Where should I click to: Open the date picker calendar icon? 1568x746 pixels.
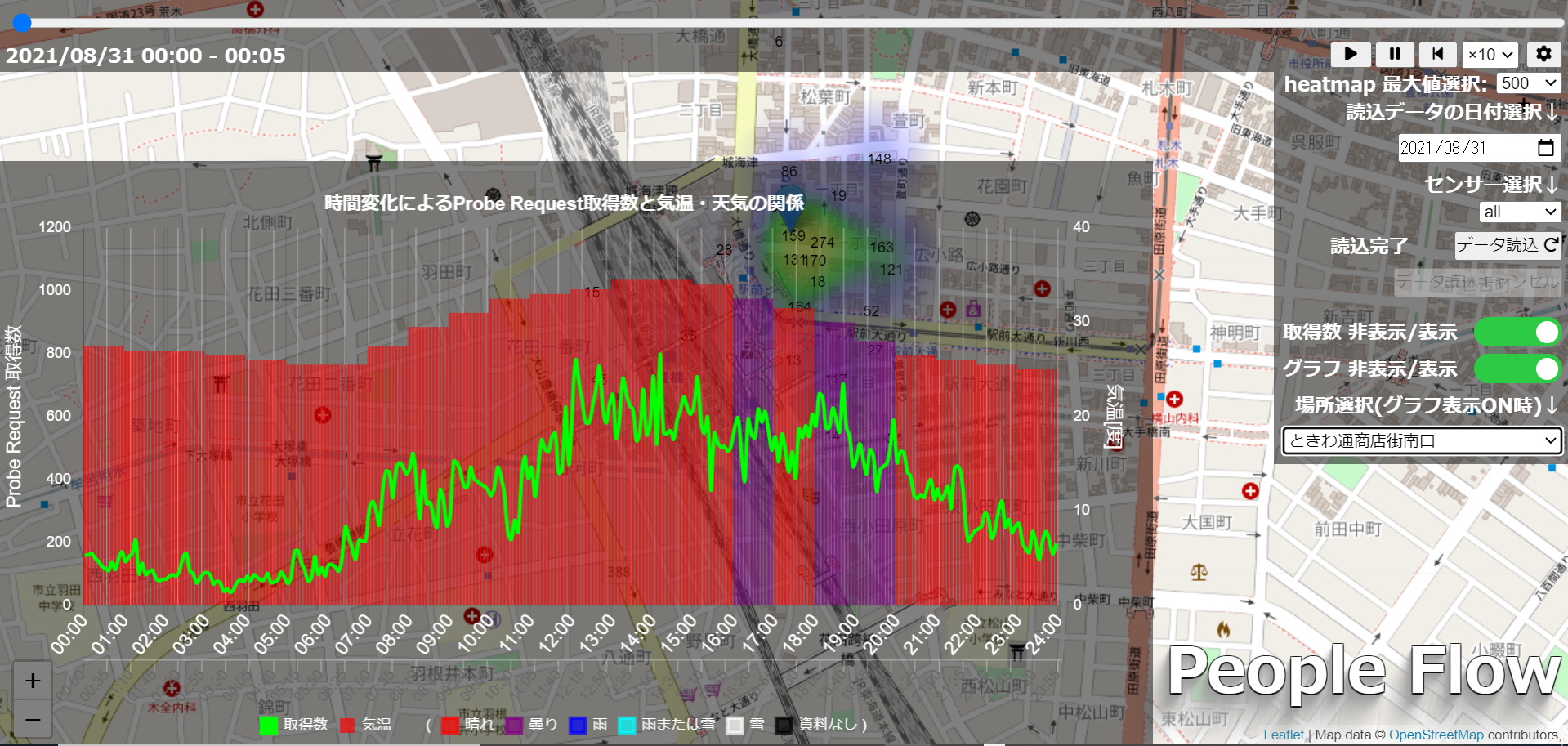(x=1545, y=148)
